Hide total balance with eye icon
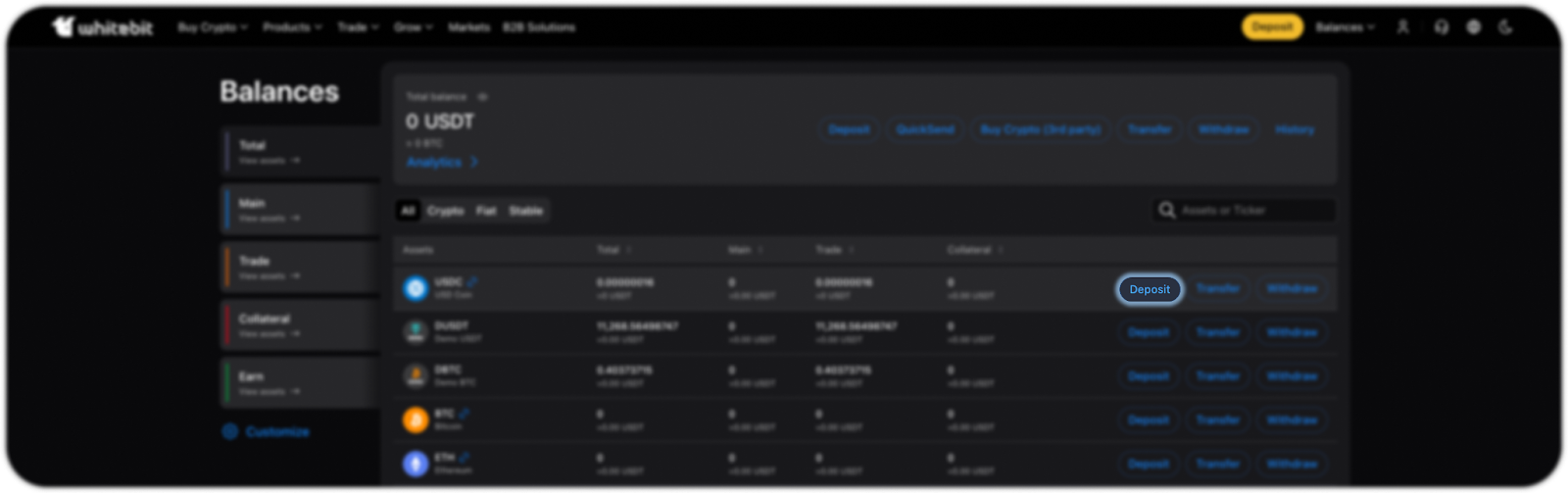 [x=482, y=97]
